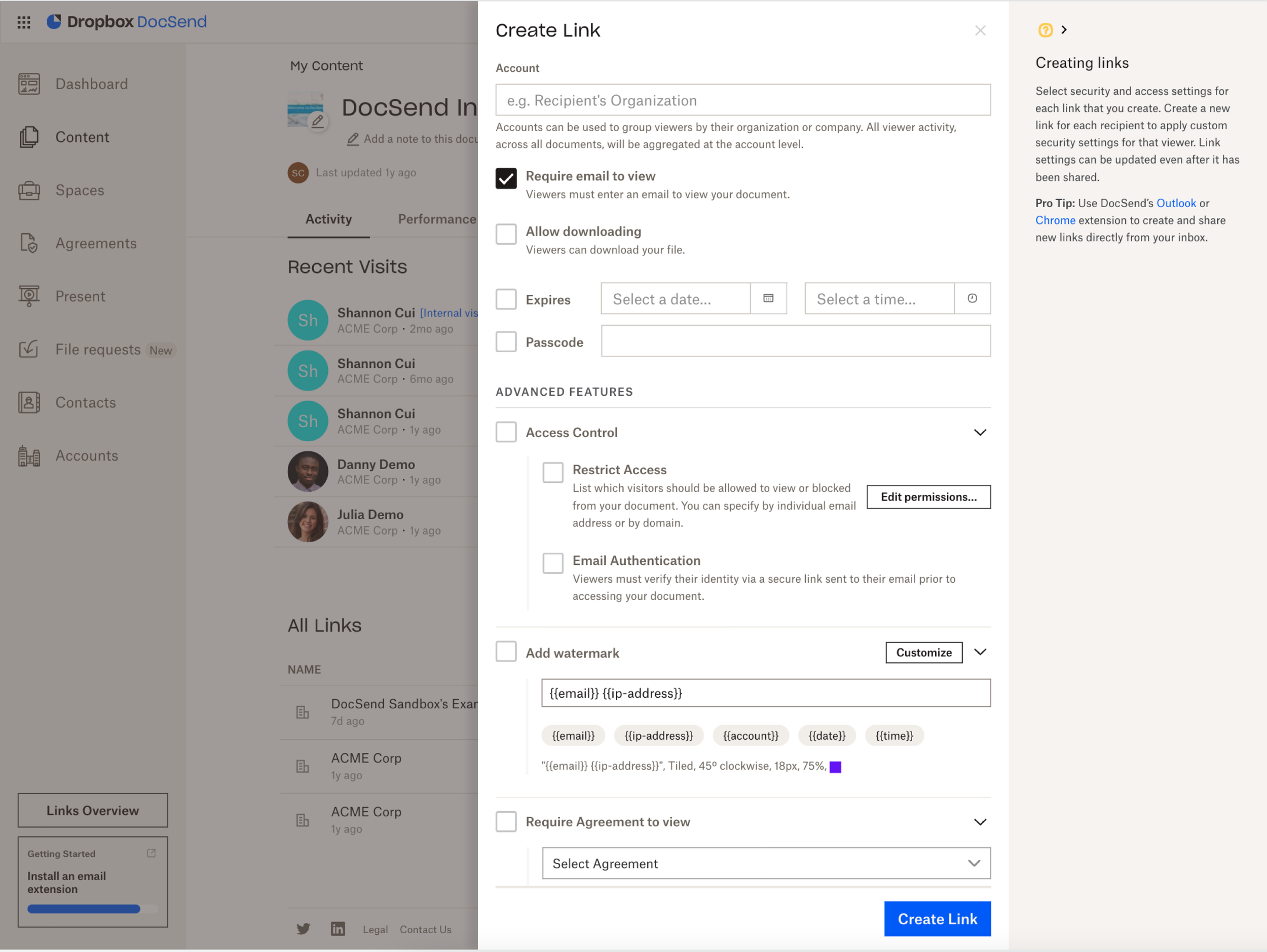
Task: Click the blue Create Link button
Action: (937, 918)
